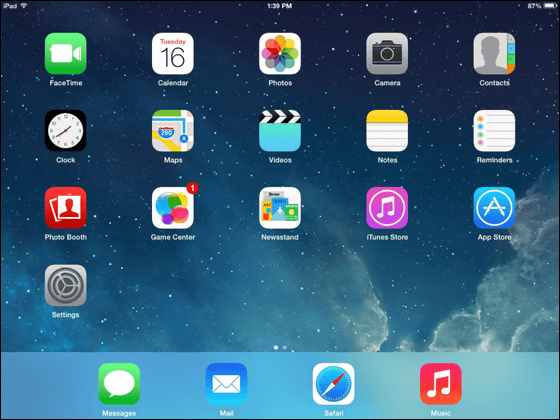The width and height of the screenshot is (560, 420).
Task: Open the Videos app
Action: pyautogui.click(x=280, y=131)
